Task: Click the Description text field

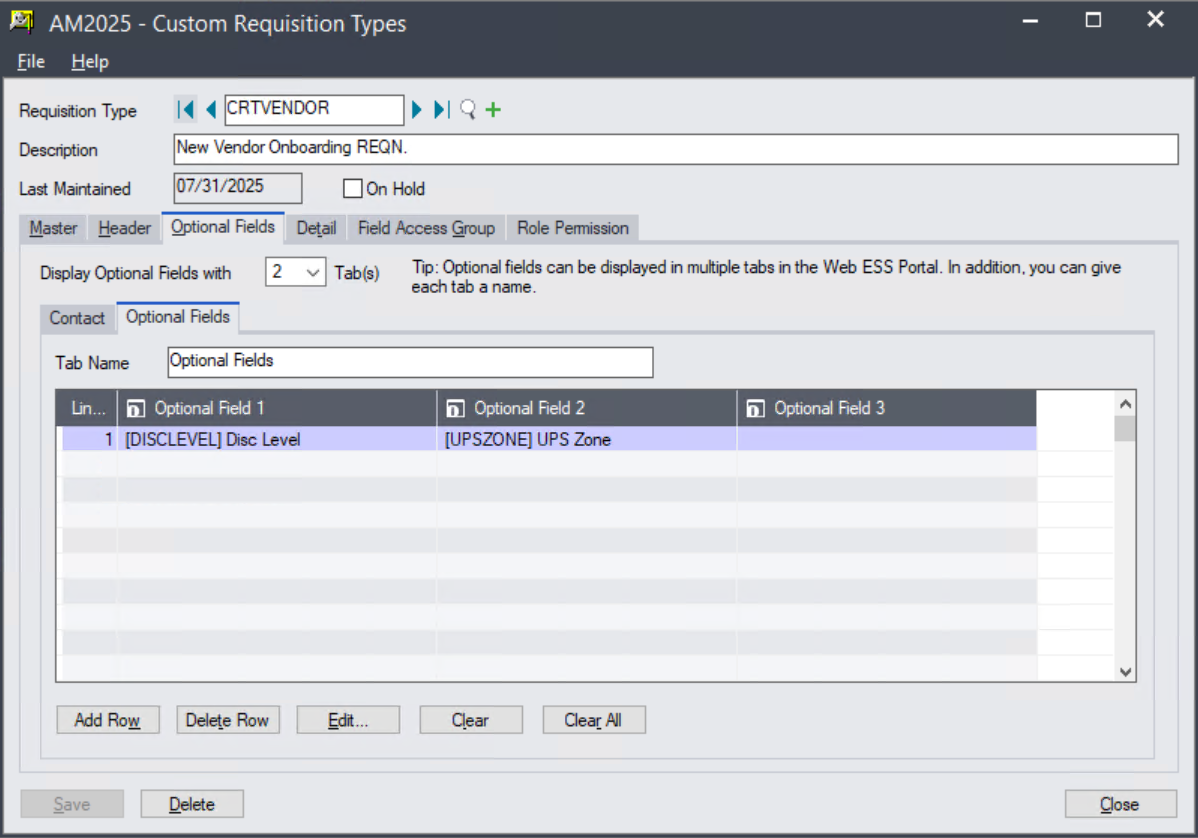Action: pos(675,149)
